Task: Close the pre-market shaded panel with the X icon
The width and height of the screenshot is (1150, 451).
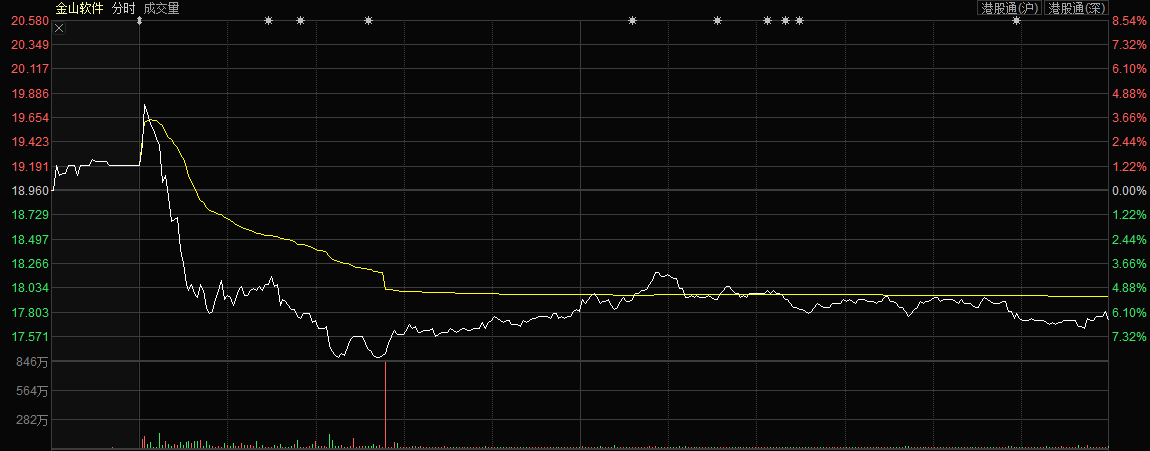Action: click(59, 29)
